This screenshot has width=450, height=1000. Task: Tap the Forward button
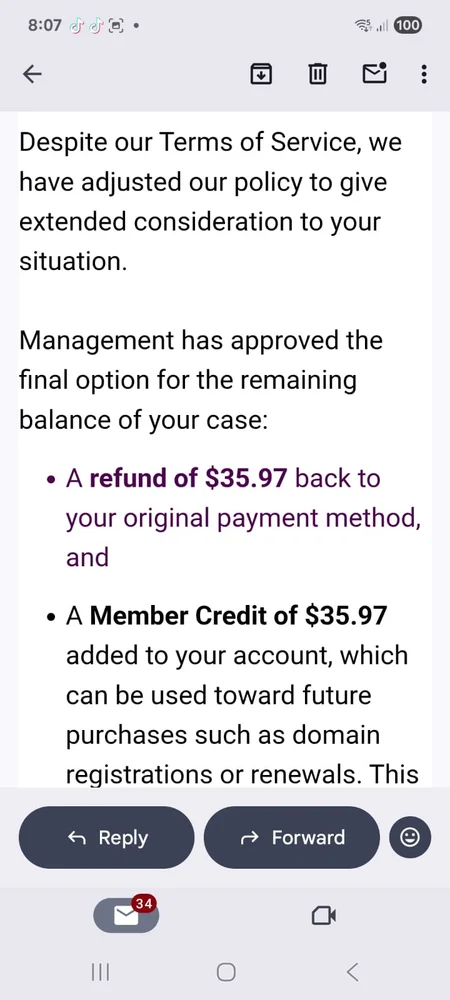click(291, 837)
